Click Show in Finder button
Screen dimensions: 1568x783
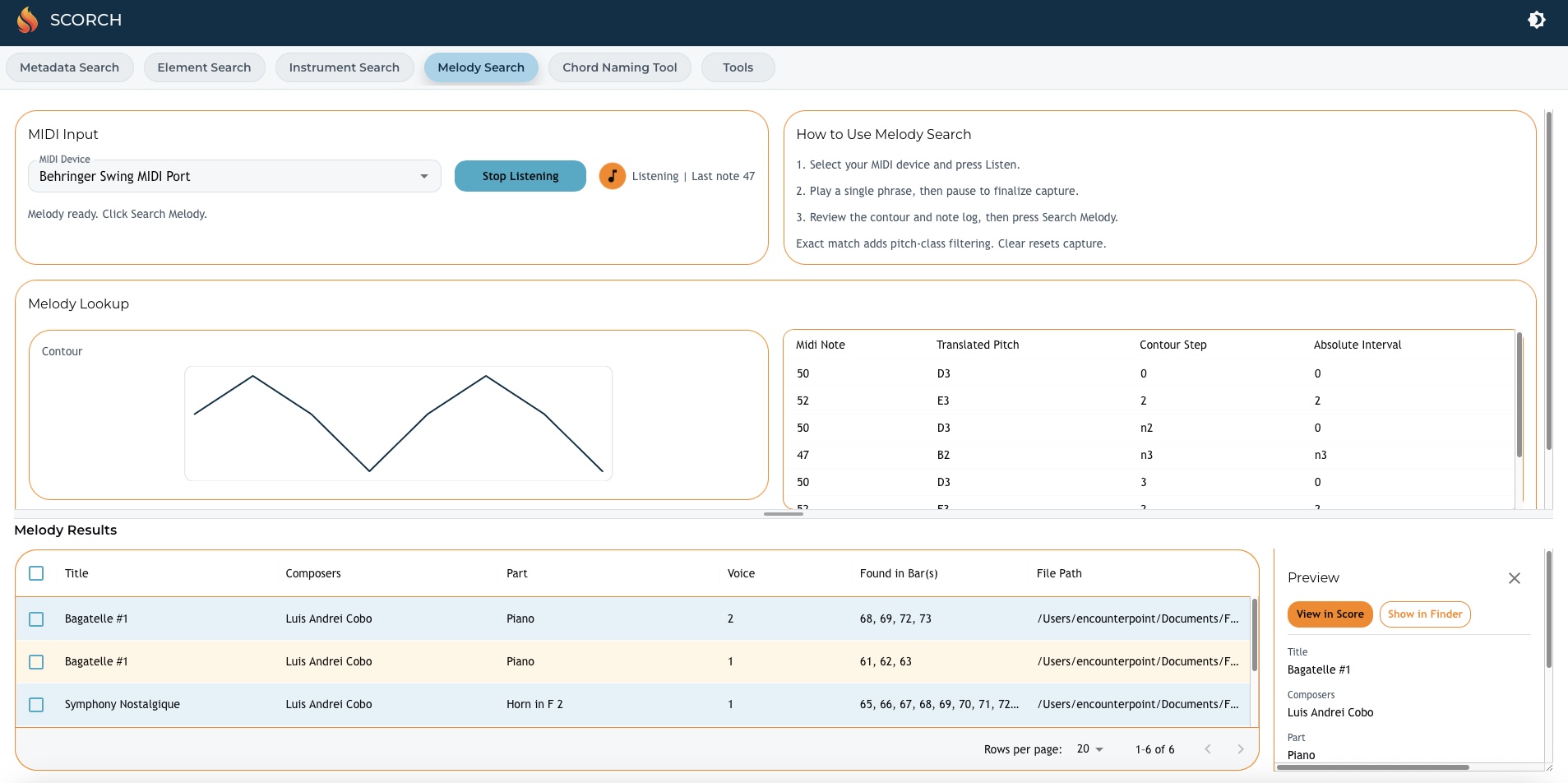click(1424, 614)
